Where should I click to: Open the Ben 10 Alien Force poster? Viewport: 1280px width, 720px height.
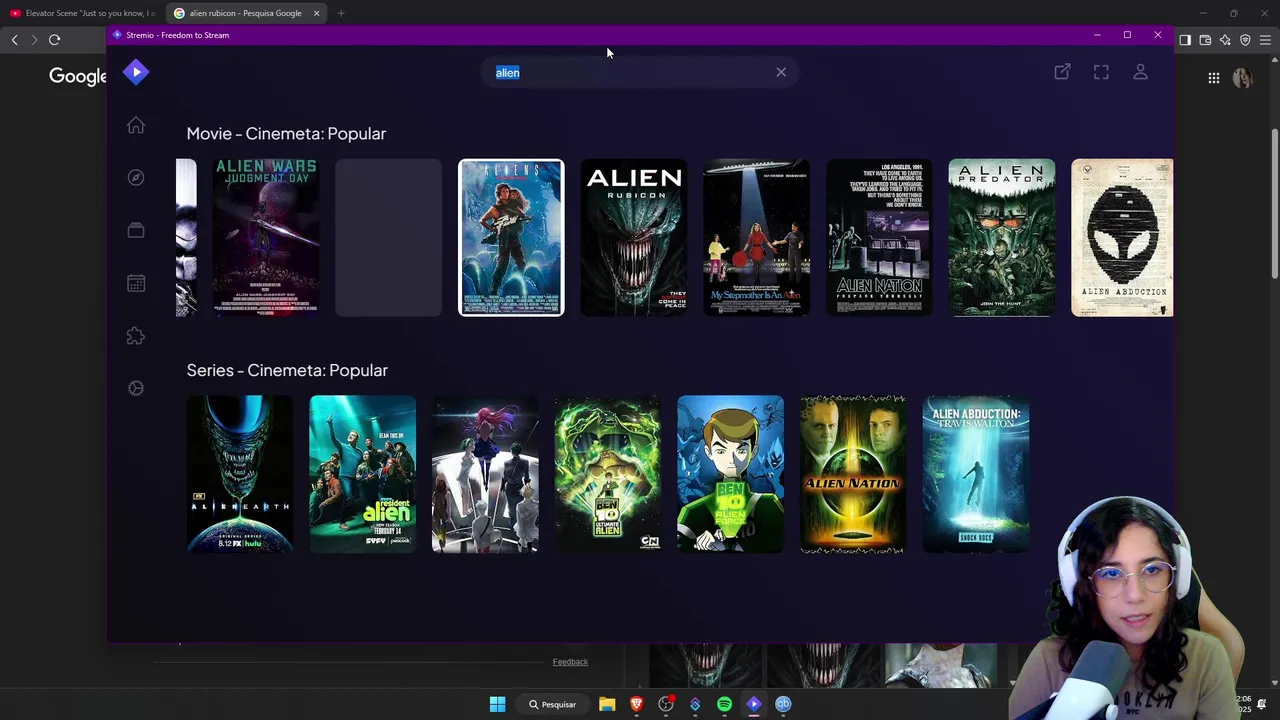(x=730, y=474)
